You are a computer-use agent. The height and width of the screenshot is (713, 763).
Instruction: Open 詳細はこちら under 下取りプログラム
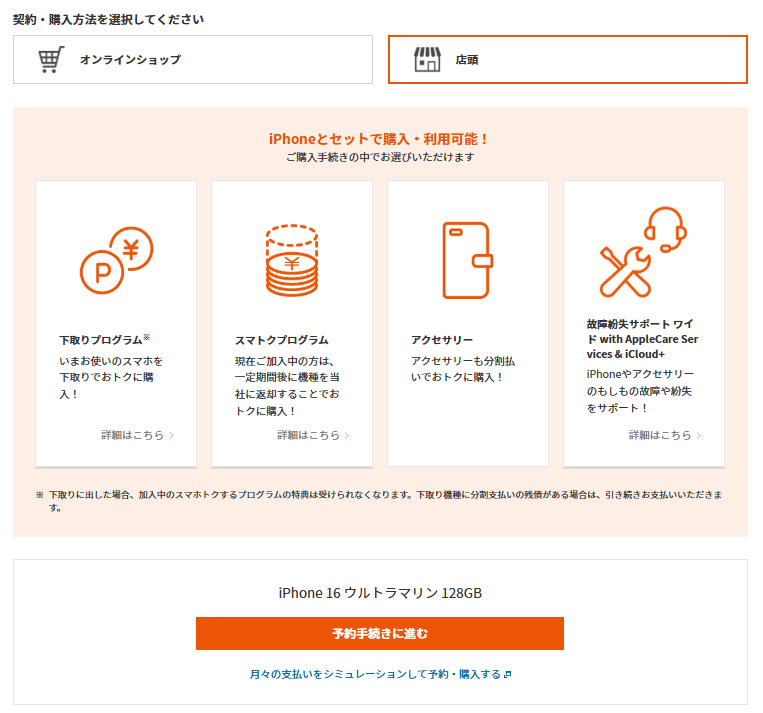[132, 435]
